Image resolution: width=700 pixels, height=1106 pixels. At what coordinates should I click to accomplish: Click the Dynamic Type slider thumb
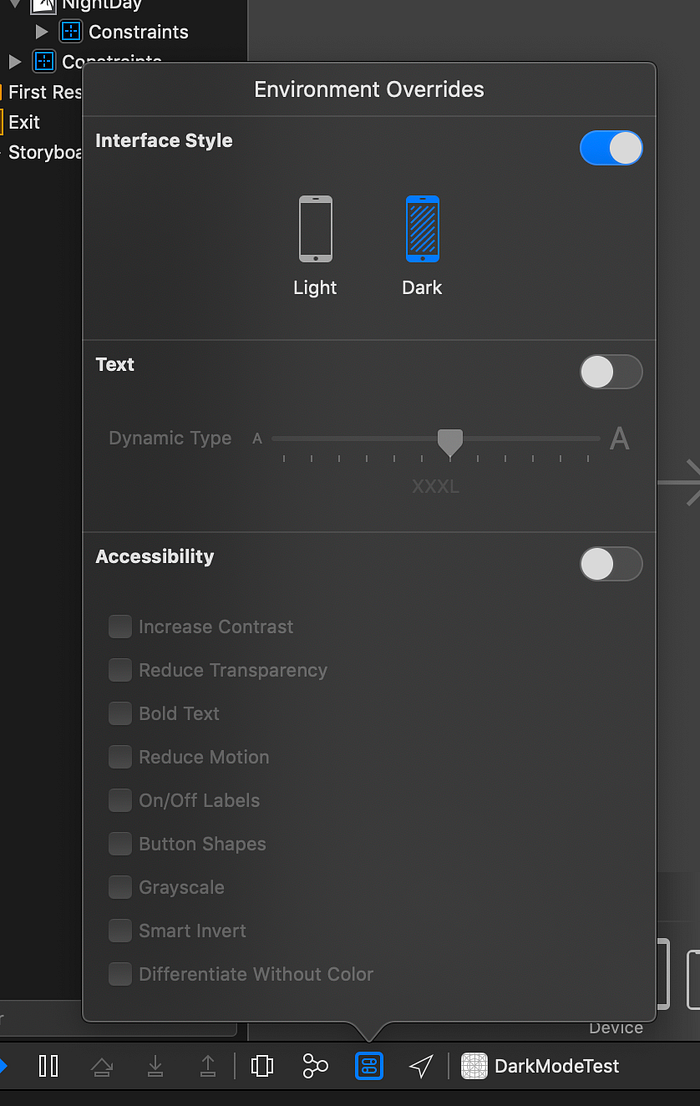(450, 440)
